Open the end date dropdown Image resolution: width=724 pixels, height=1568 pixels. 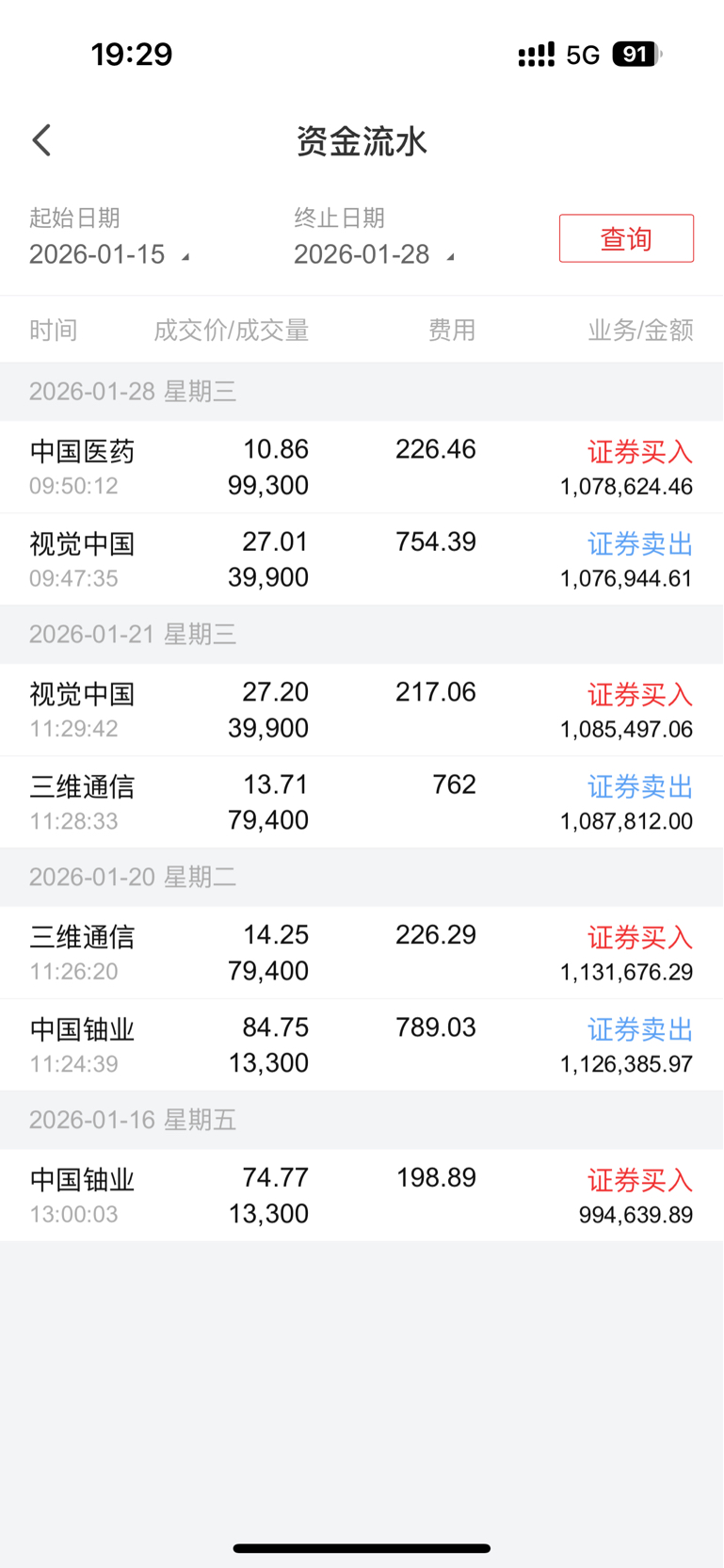(x=374, y=254)
